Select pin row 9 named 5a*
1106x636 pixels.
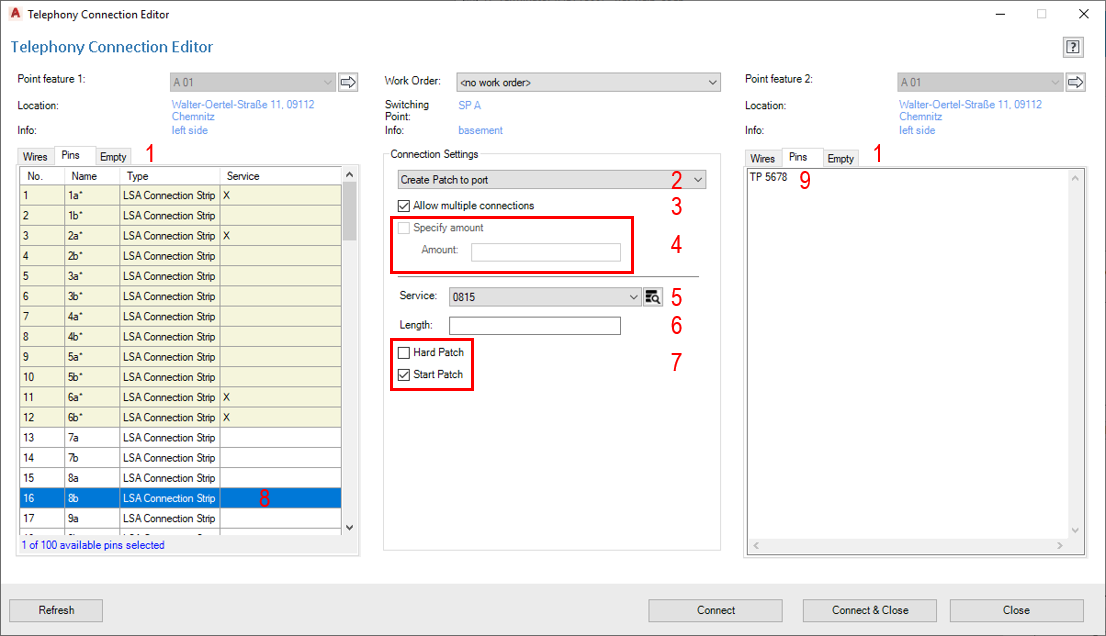(181, 357)
